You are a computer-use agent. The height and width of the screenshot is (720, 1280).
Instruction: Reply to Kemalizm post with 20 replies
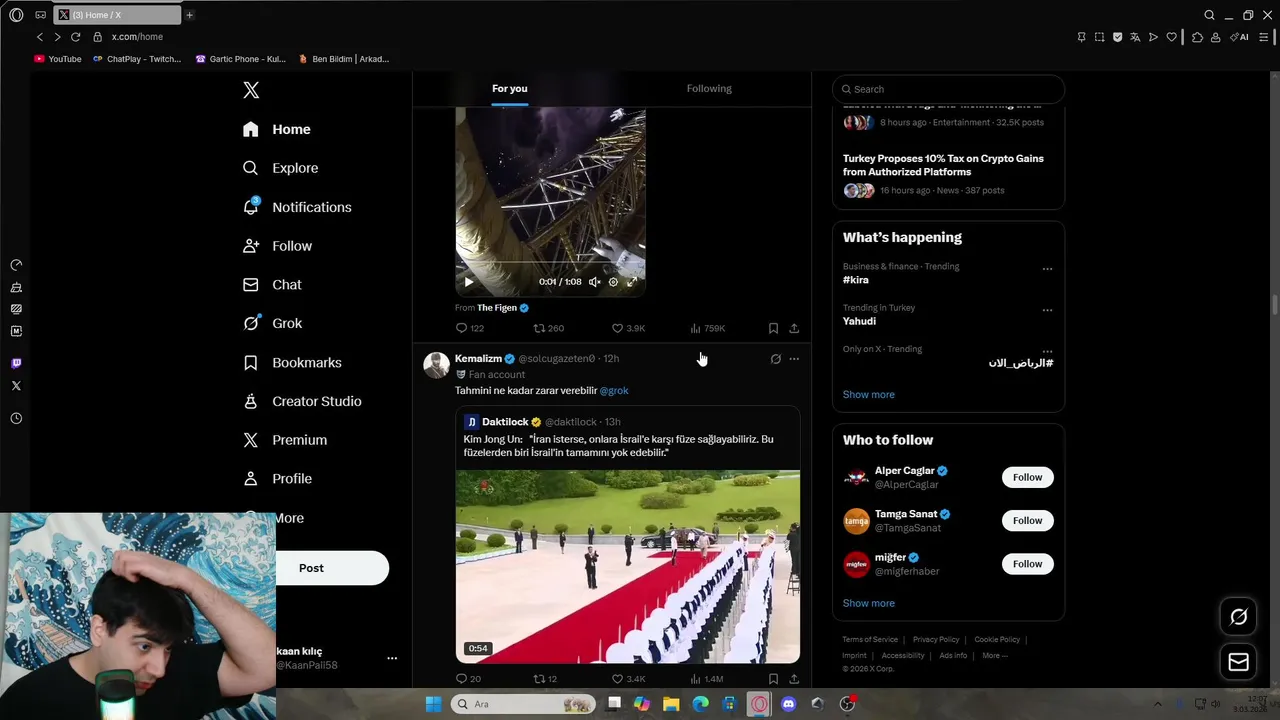coord(468,678)
